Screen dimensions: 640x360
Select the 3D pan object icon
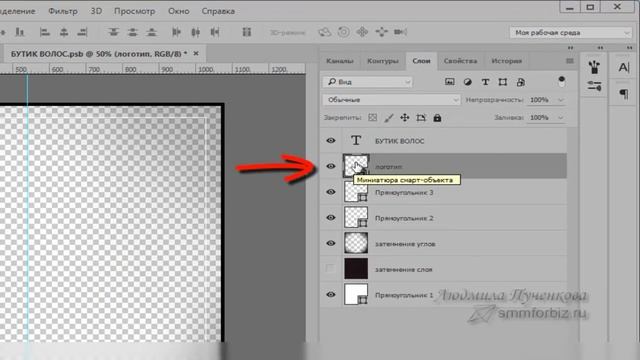pos(362,32)
